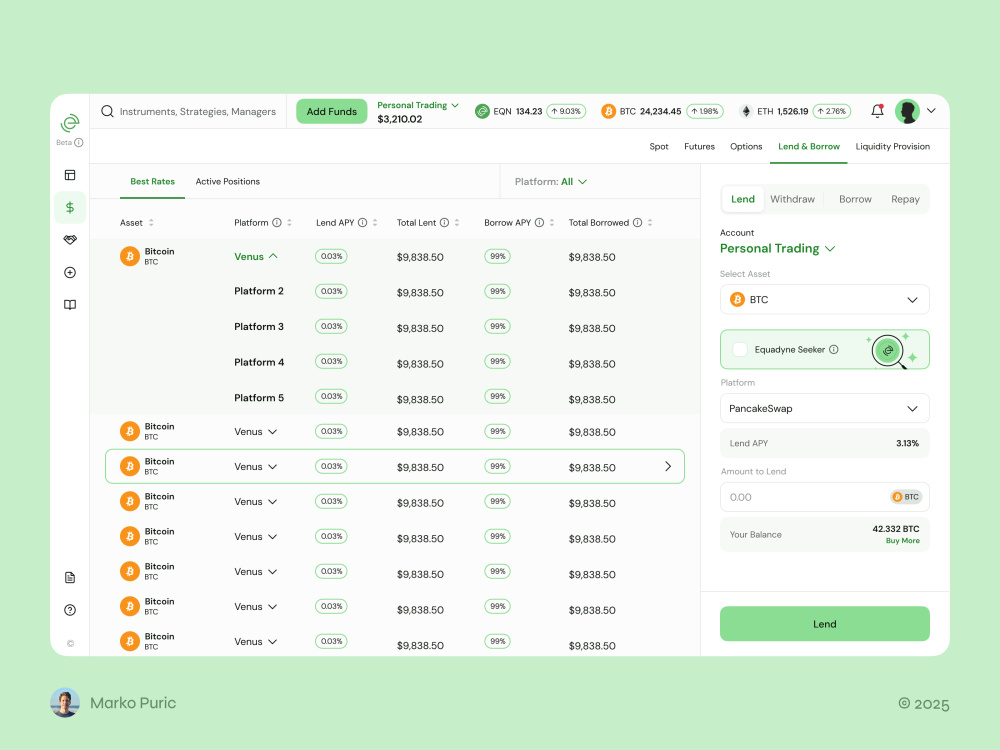The image size is (1000, 750).
Task: Open the book icon in sidebar
Action: point(70,305)
